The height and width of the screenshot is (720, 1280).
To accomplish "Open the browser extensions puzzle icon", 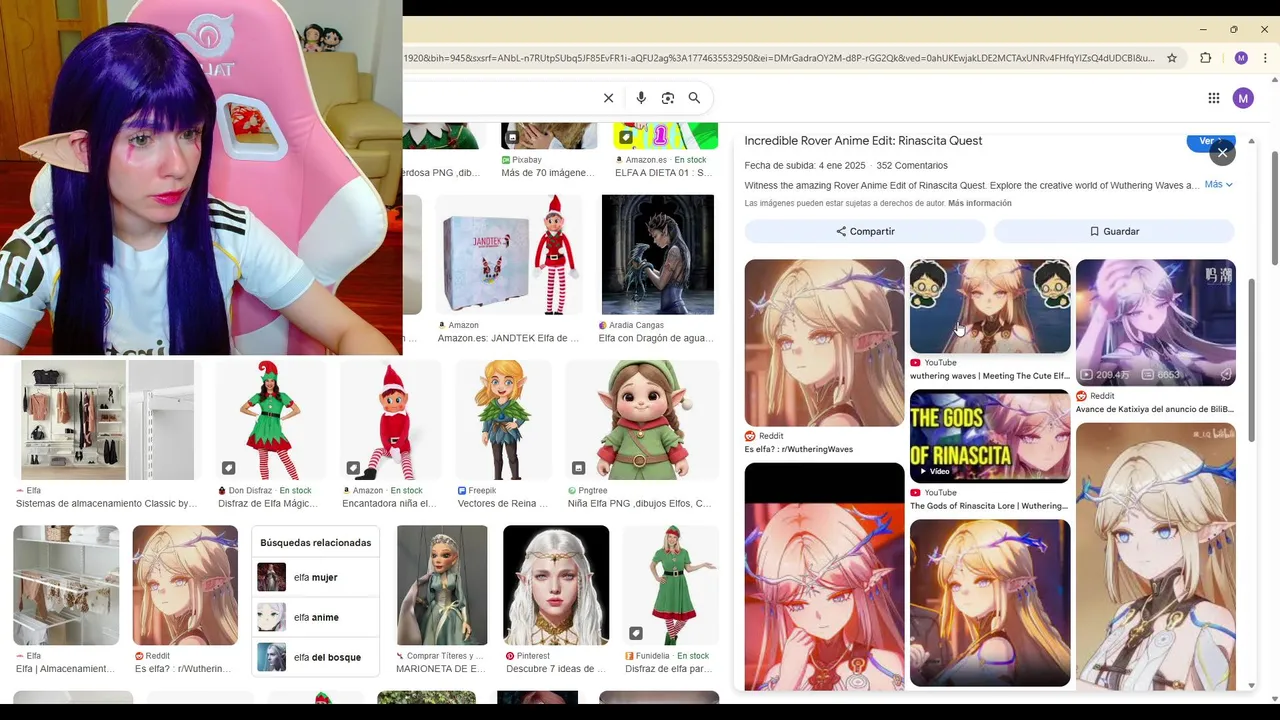I will (x=1205, y=58).
